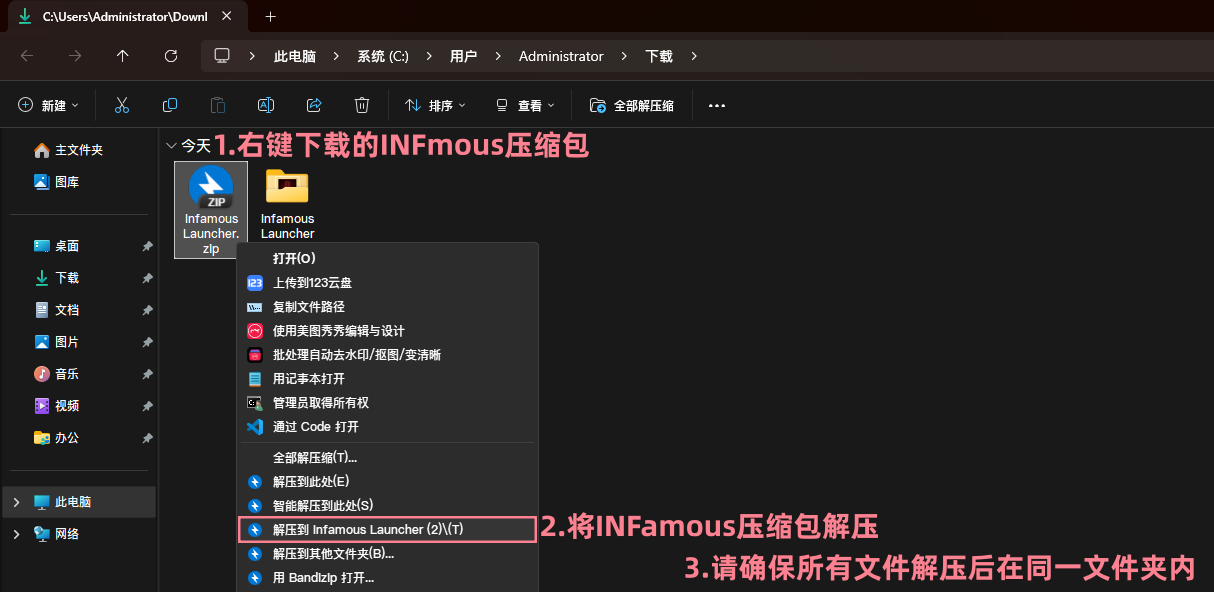This screenshot has width=1214, height=592.
Task: Click 此电脑 in breadcrumb path
Action: point(295,56)
